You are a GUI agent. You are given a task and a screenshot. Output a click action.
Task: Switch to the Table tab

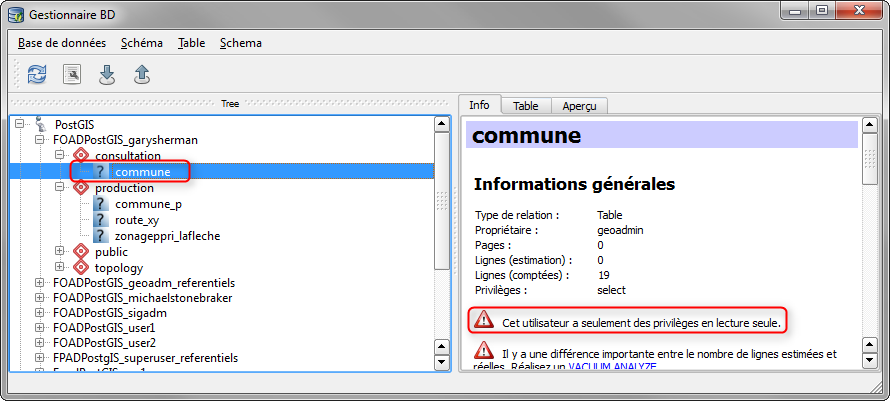[x=526, y=106]
